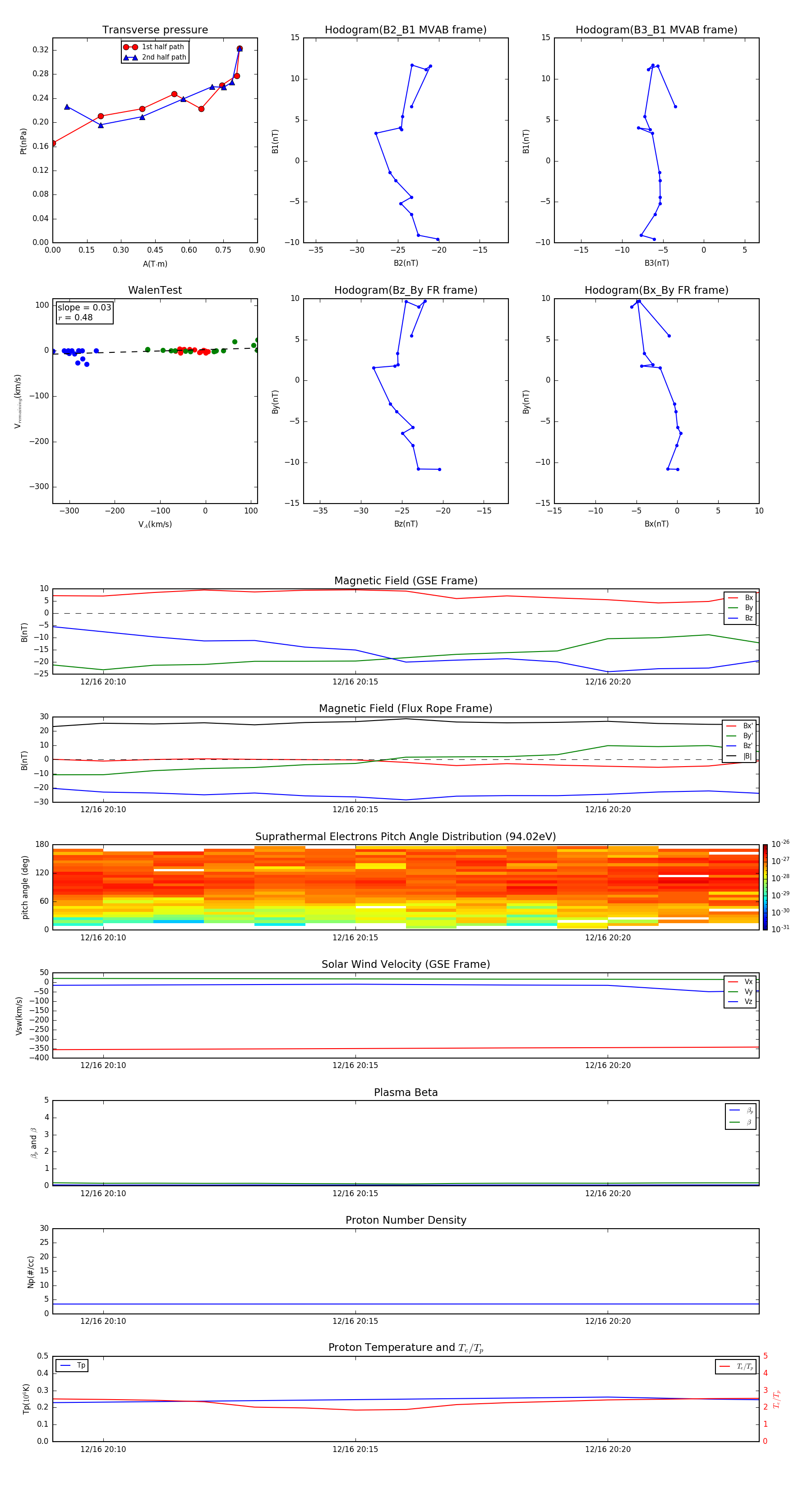Click the "Vsw(km/s)" y-axis label
812x1489 pixels.
pyautogui.click(x=19, y=1016)
